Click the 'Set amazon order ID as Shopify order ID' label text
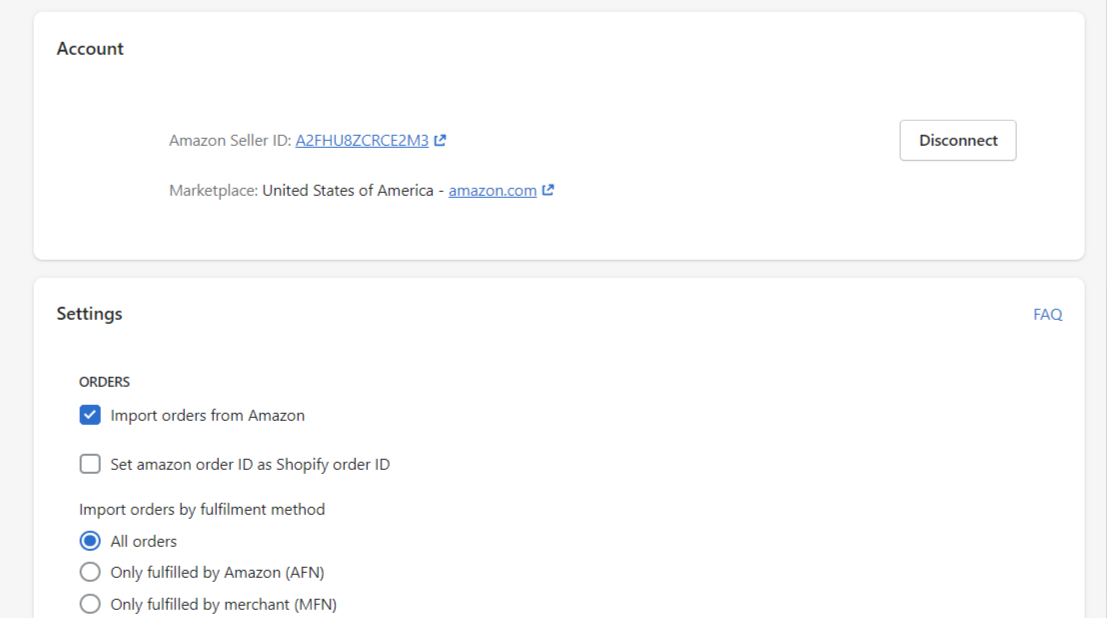Viewport: 1107px width, 618px height. point(250,464)
